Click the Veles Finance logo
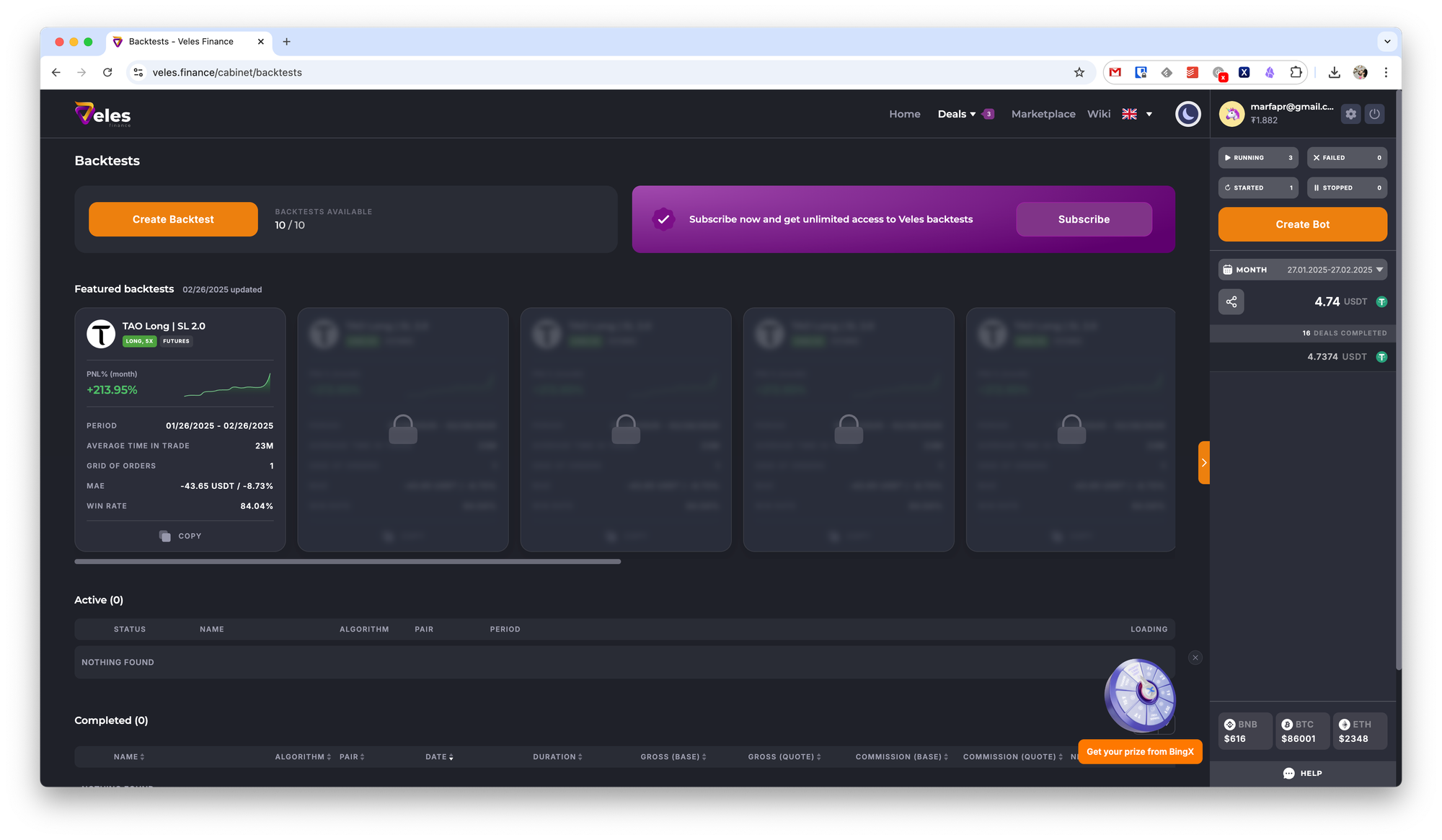This screenshot has height=840, width=1442. pos(103,115)
